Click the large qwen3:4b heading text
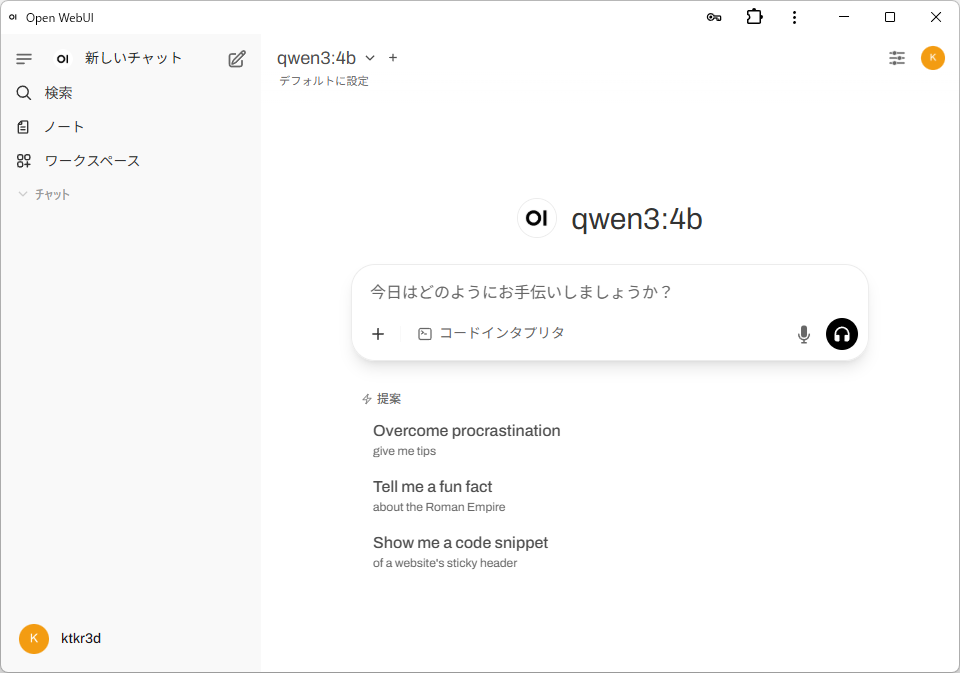960x673 pixels. 637,219
